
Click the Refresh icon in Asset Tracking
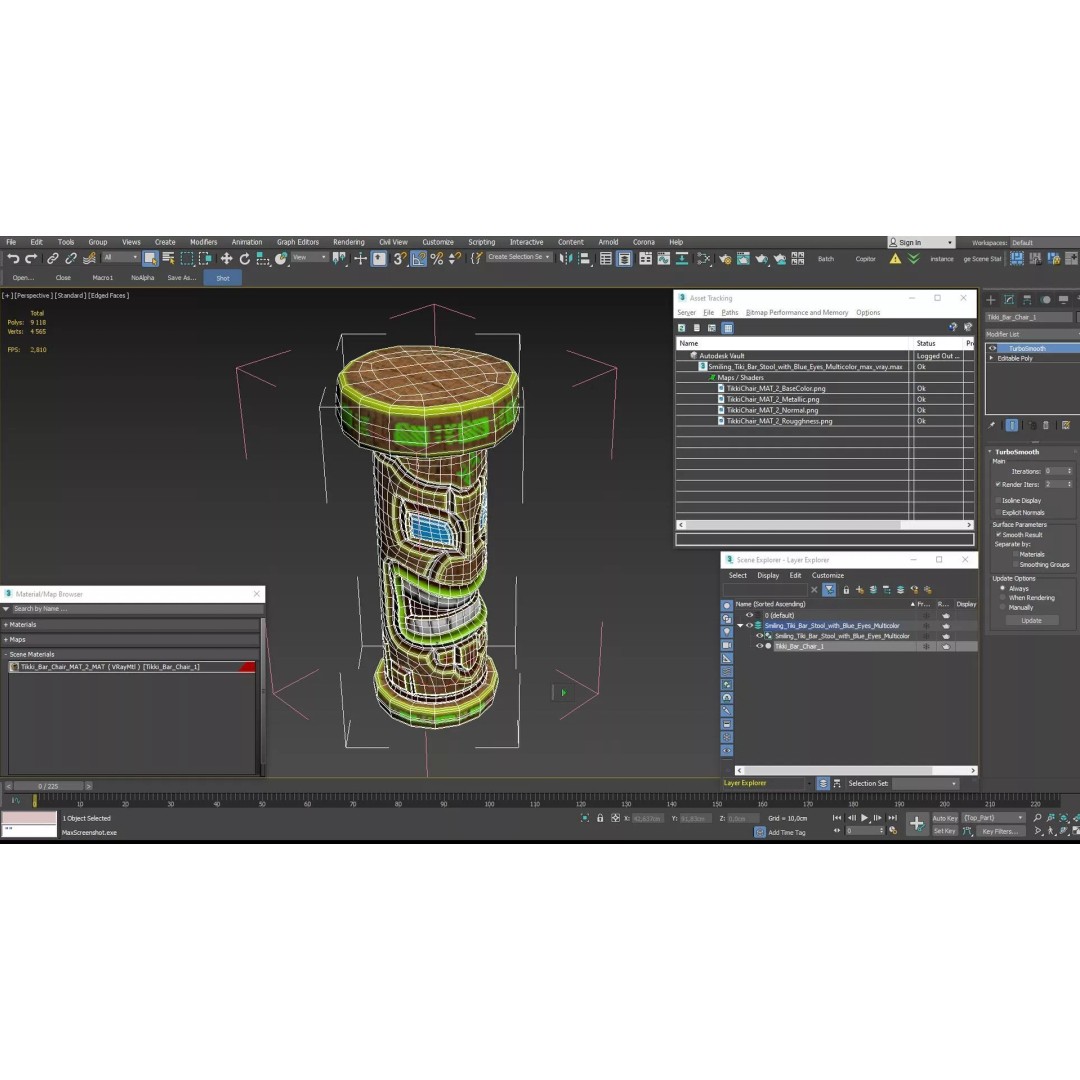pos(681,328)
